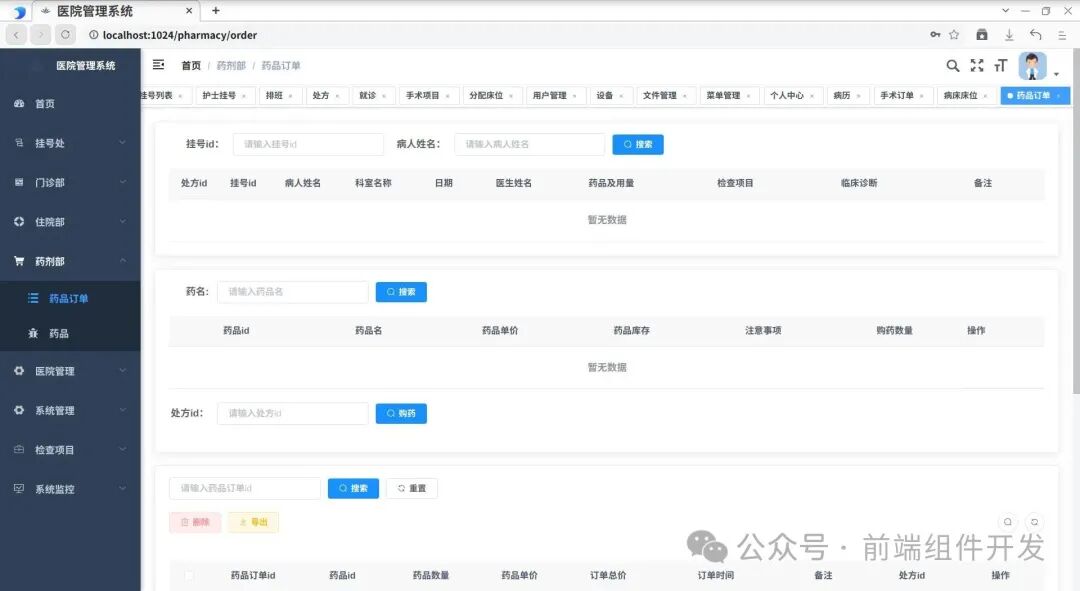The width and height of the screenshot is (1080, 591).
Task: Toggle fullscreen using the expand icon
Action: 977,65
